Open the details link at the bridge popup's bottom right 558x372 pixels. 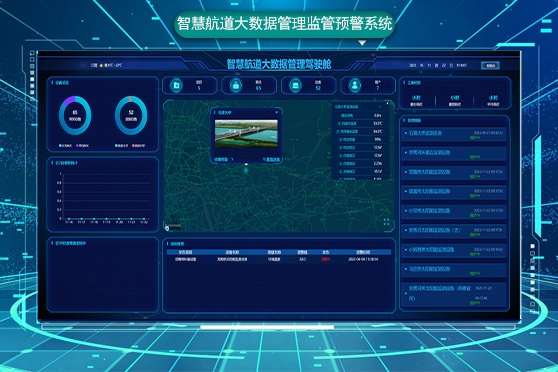click(x=272, y=159)
